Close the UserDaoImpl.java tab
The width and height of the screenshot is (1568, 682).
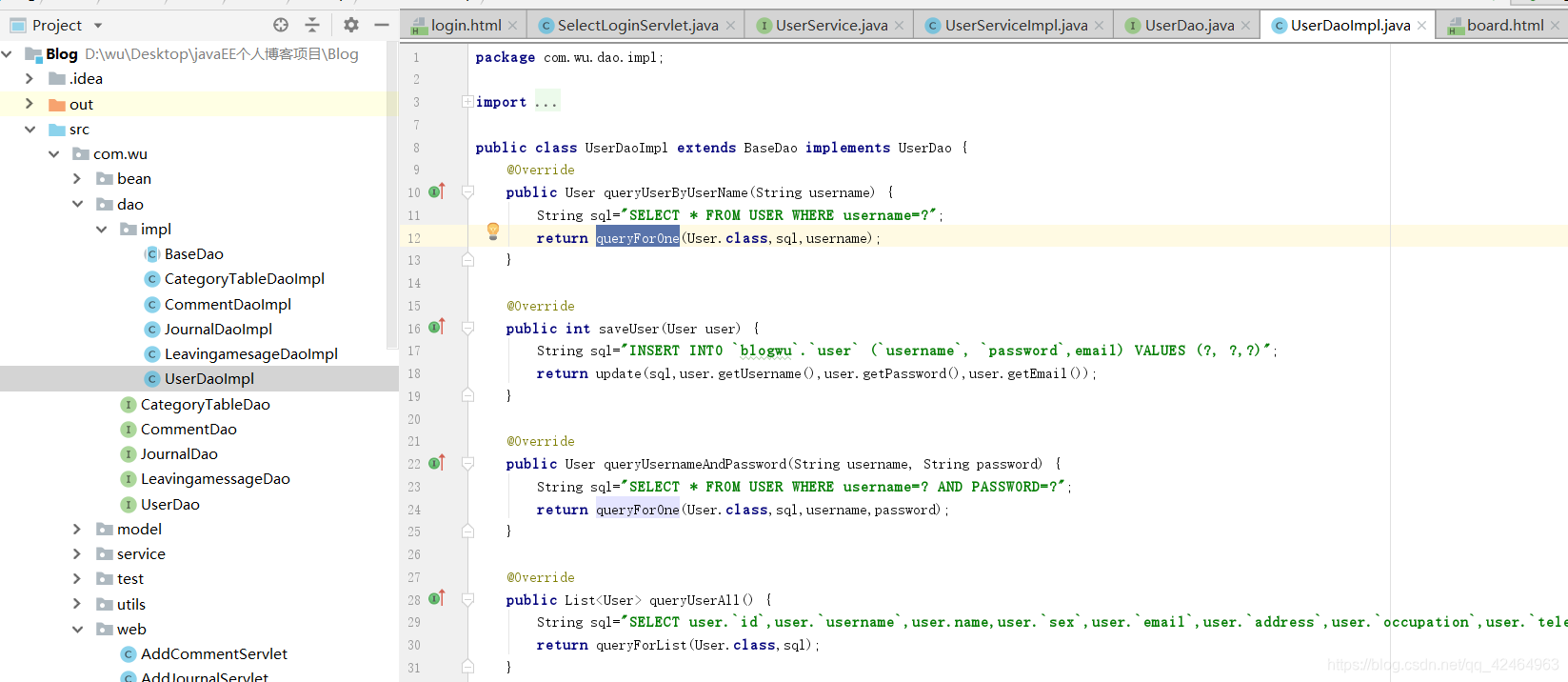(1421, 26)
